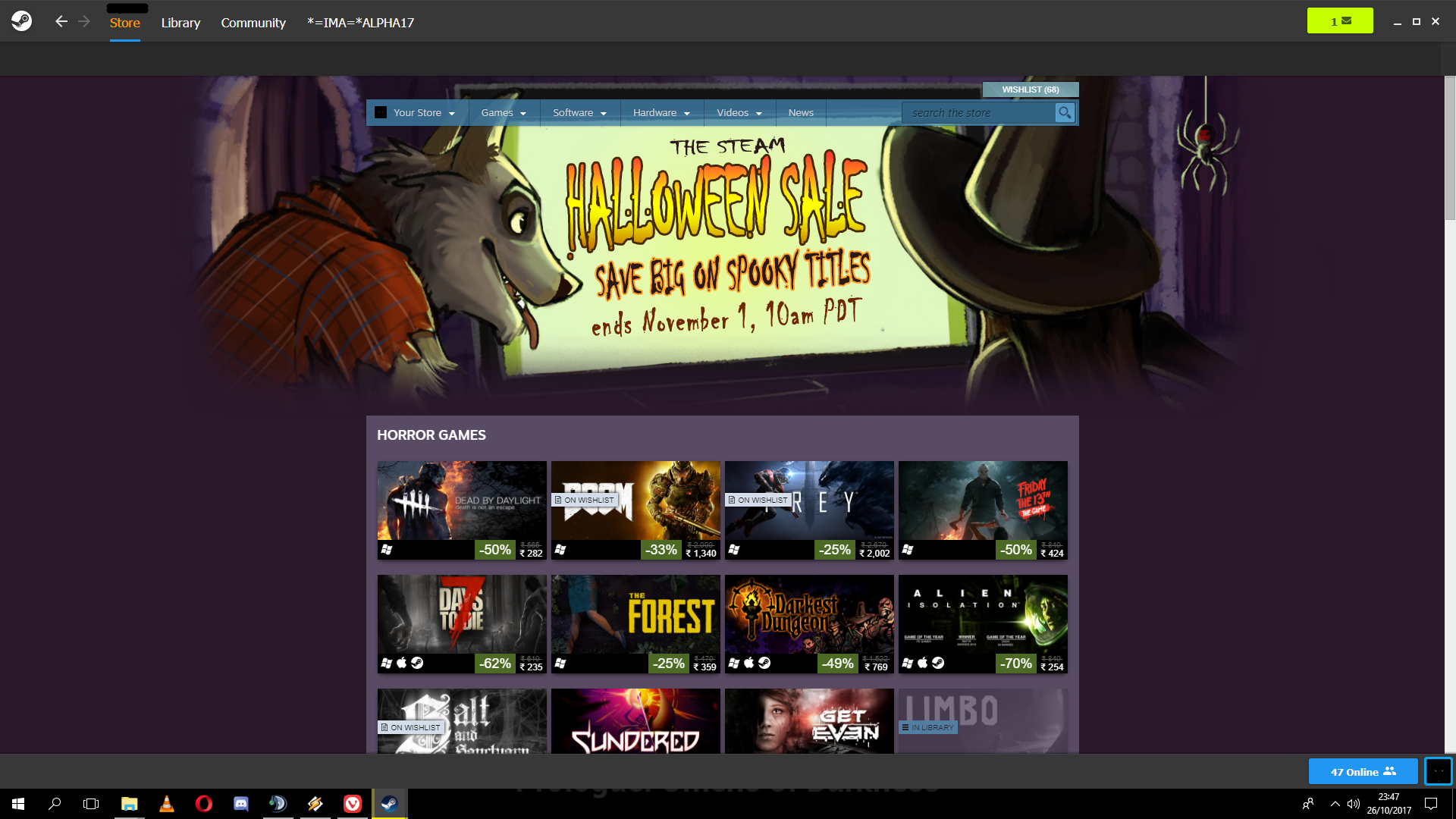Open the Friday the 13th game tile
The height and width of the screenshot is (819, 1456).
click(x=983, y=510)
